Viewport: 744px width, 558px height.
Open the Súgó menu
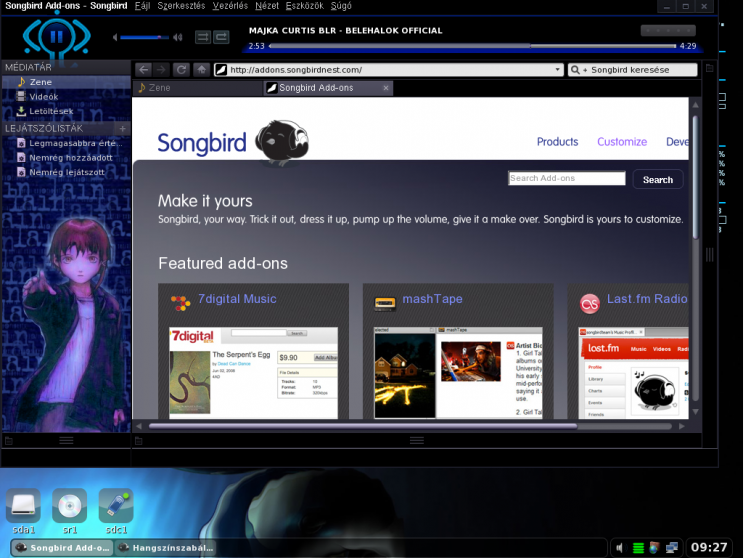pos(341,6)
